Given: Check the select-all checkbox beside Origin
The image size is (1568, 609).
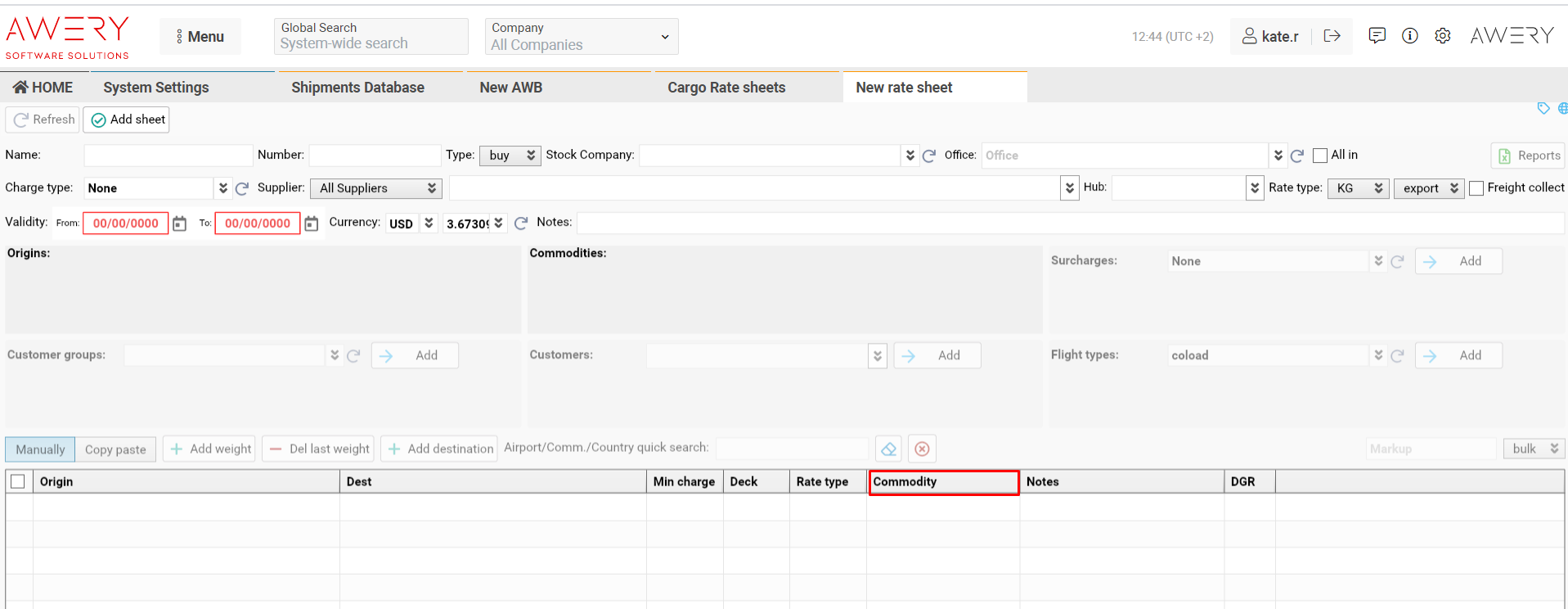Looking at the screenshot, I should coord(18,481).
